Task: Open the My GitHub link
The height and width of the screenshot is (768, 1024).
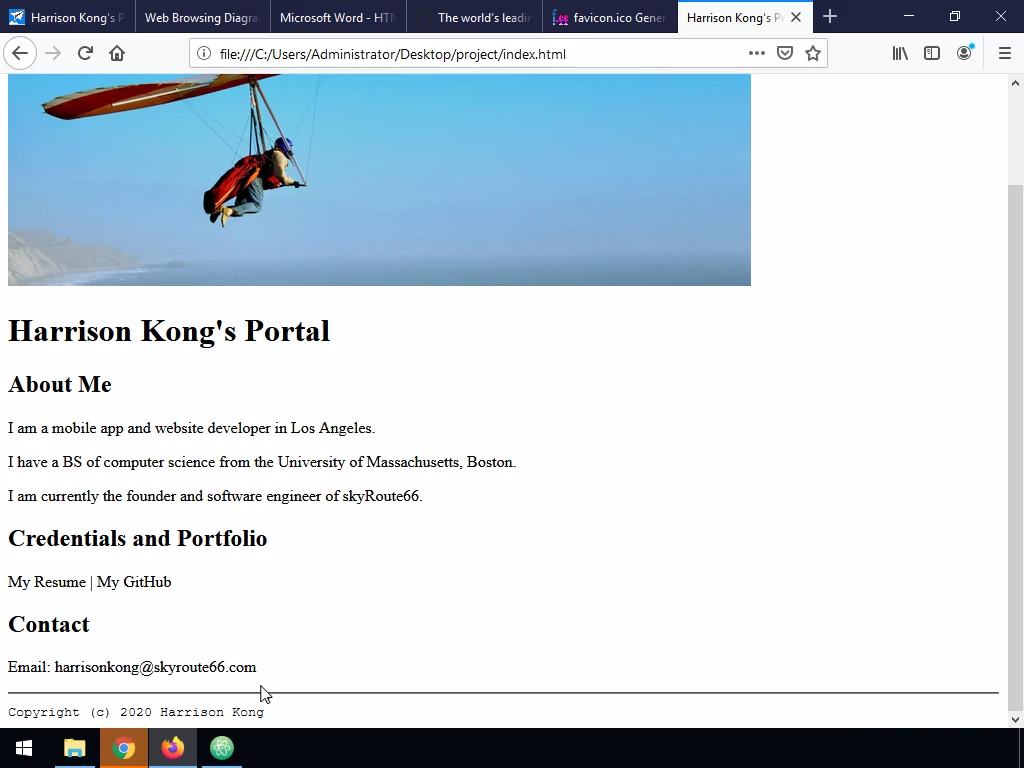Action: 134,582
